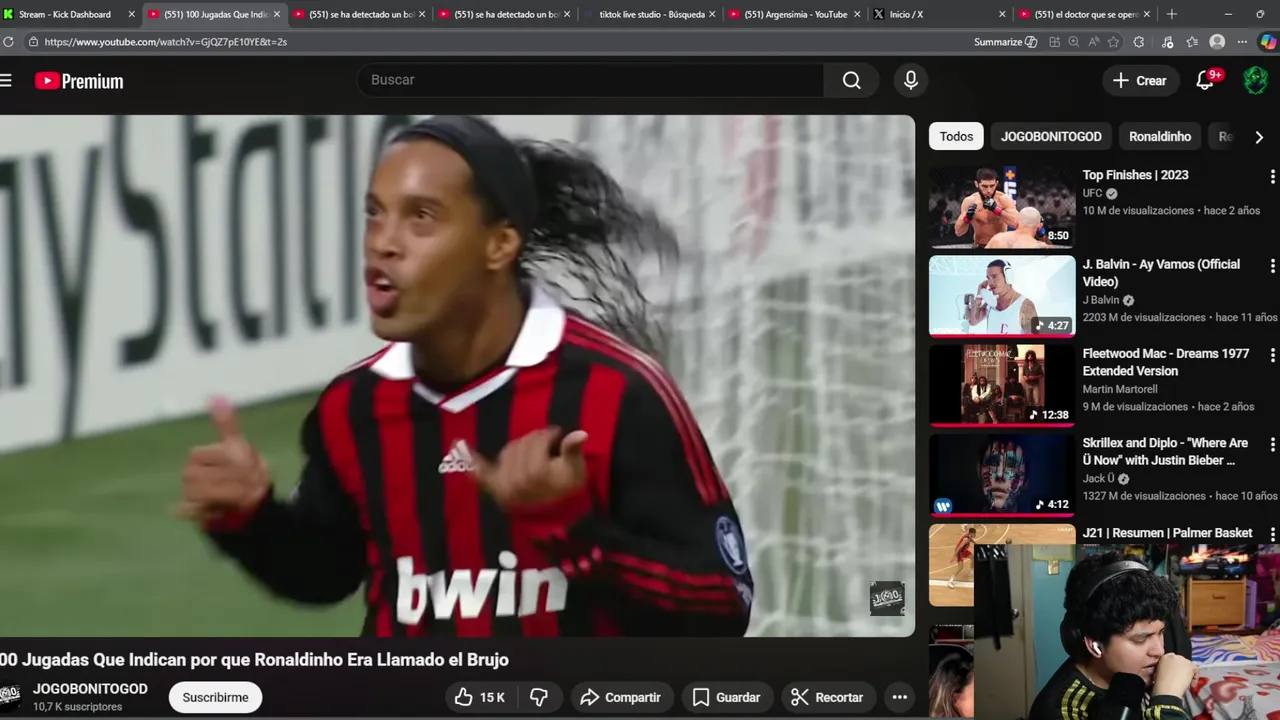
Task: Click the Guardar save button
Action: coord(726,697)
